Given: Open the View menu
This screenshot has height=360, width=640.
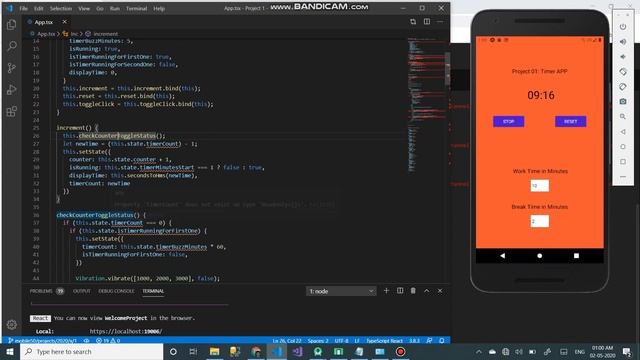Looking at the screenshot, I should click(x=84, y=9).
